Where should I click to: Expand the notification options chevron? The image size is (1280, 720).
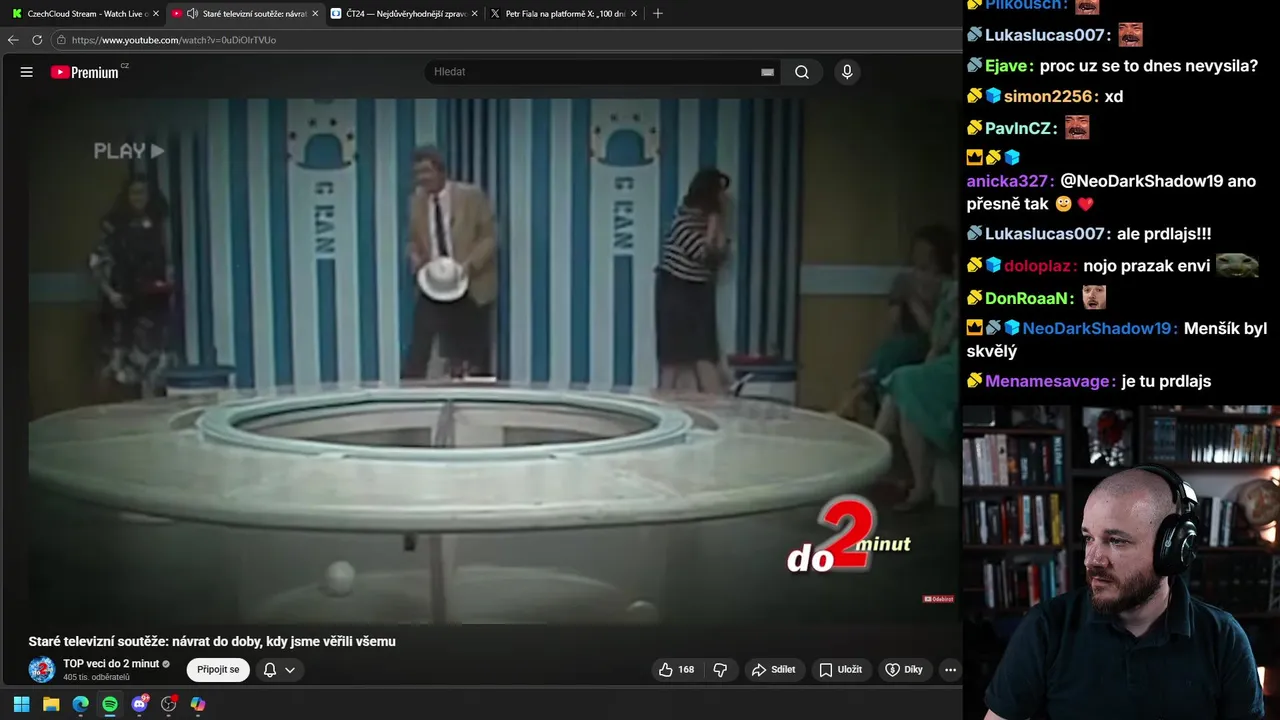click(290, 670)
